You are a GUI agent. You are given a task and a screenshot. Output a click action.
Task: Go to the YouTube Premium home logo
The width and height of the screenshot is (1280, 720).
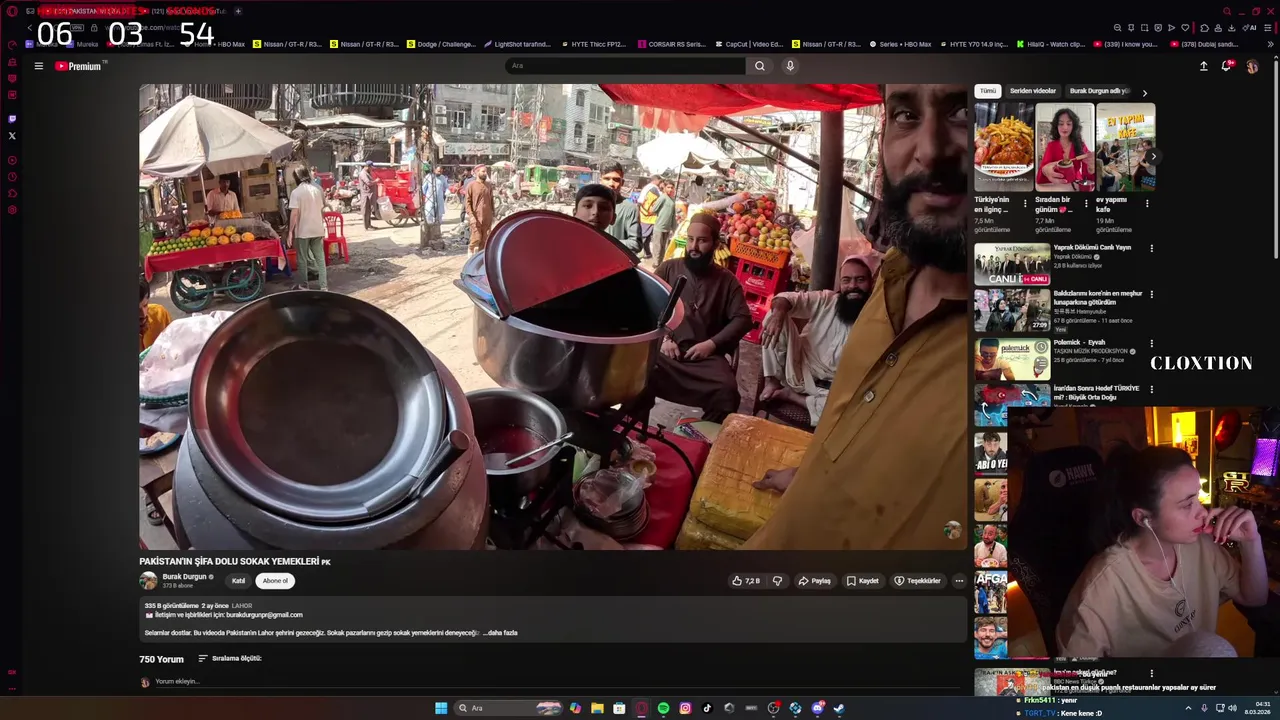[x=79, y=66]
